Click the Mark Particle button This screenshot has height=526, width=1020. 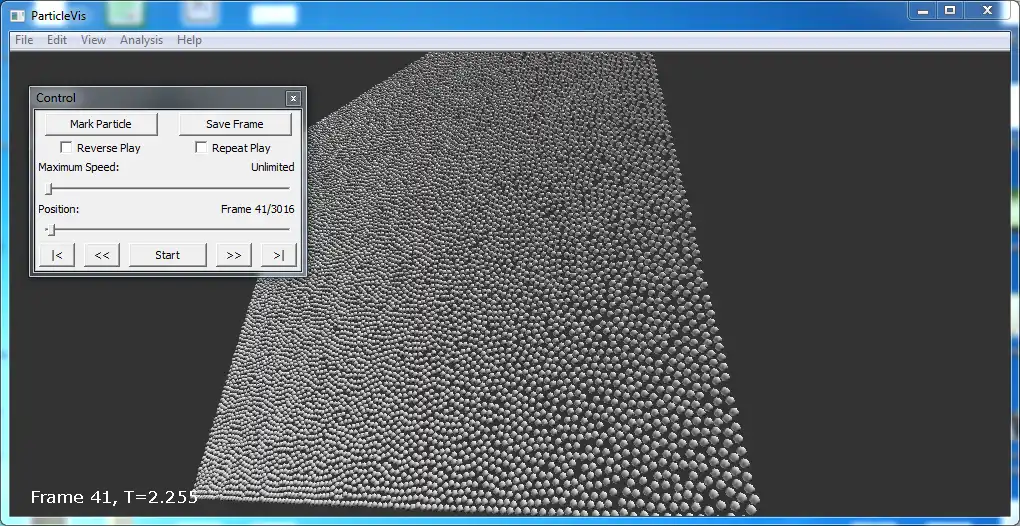coord(101,124)
